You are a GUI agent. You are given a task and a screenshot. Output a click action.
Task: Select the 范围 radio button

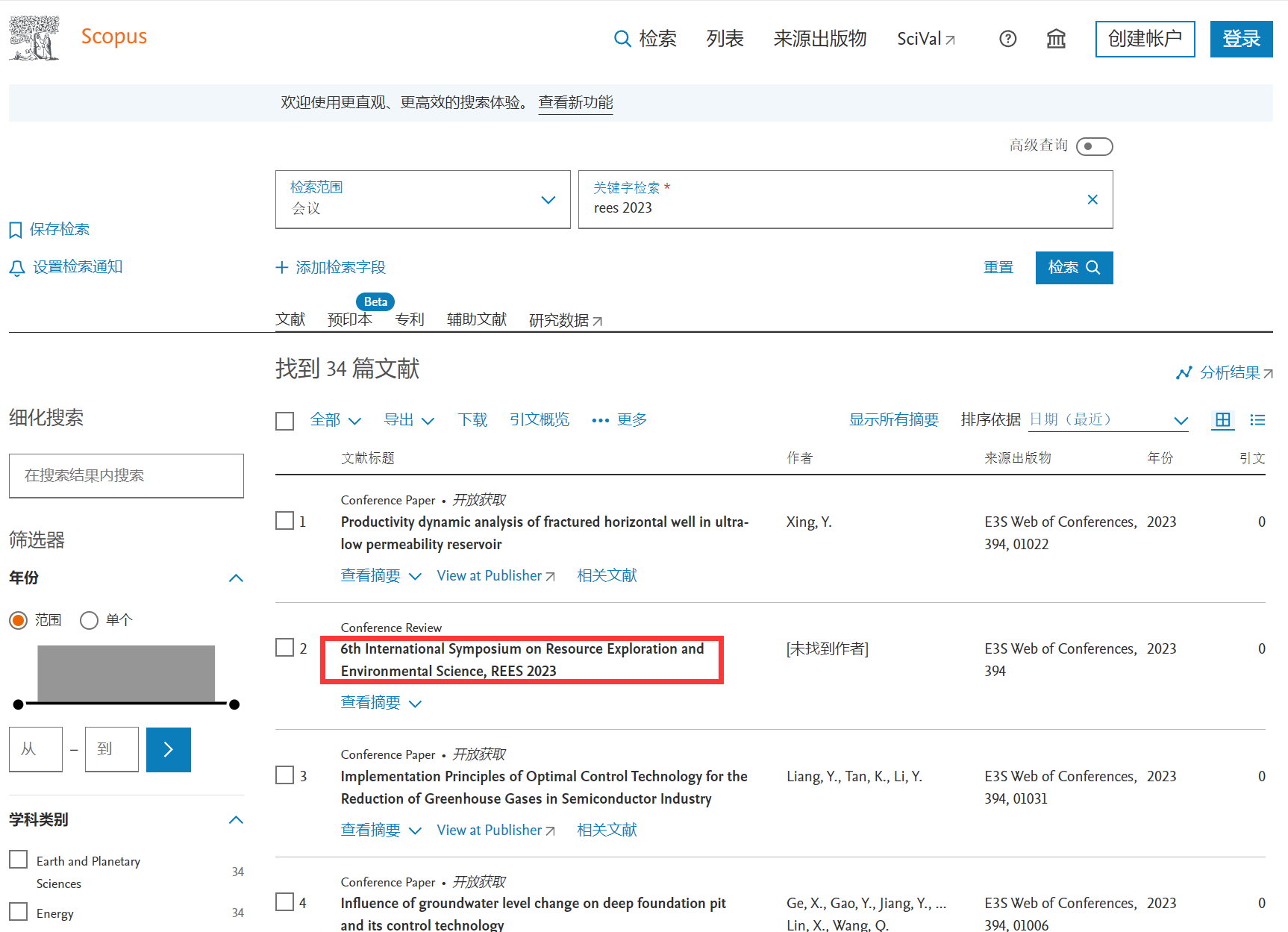point(19,620)
